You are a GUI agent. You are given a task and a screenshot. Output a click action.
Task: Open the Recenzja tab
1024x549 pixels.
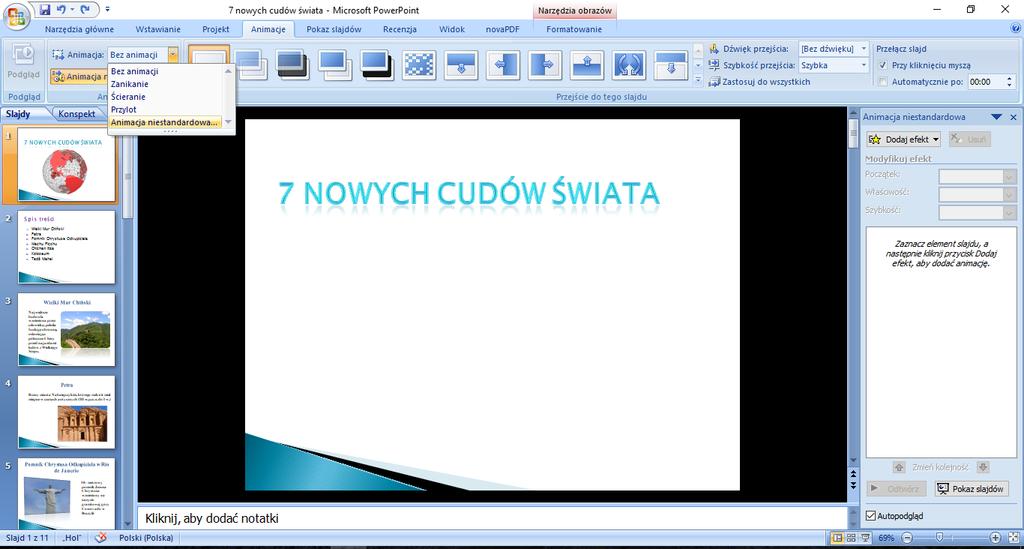tap(400, 29)
